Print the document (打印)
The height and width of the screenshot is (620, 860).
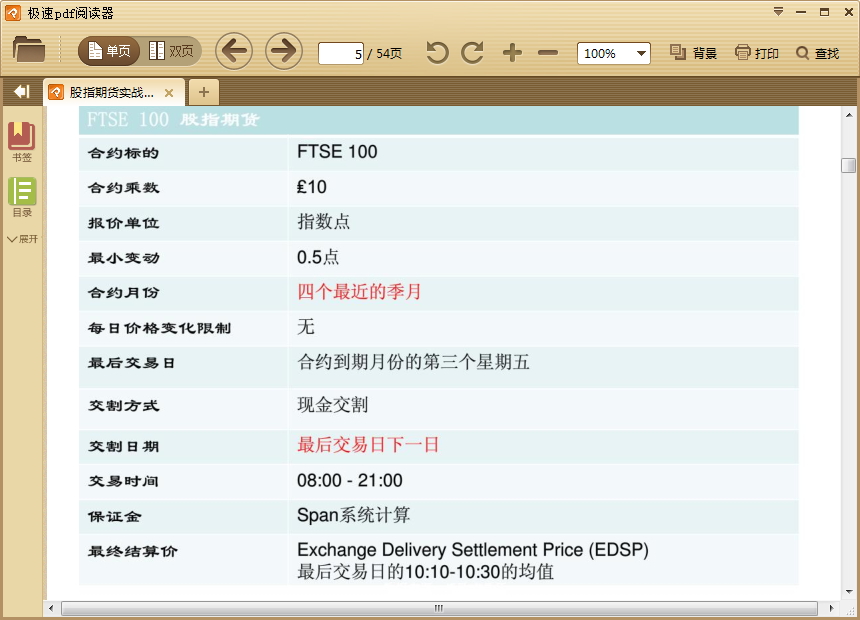[757, 53]
